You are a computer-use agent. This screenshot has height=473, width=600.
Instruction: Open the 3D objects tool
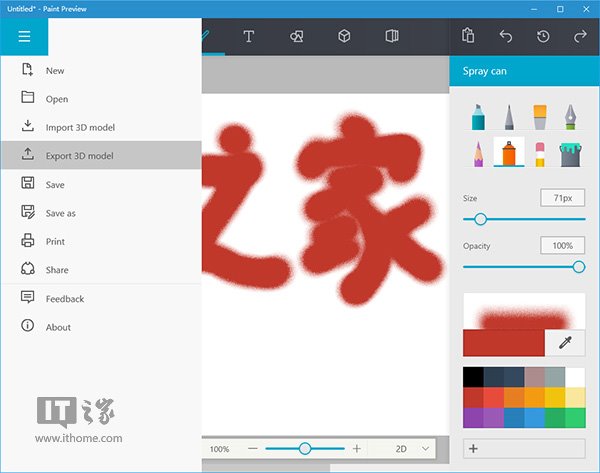tap(344, 37)
